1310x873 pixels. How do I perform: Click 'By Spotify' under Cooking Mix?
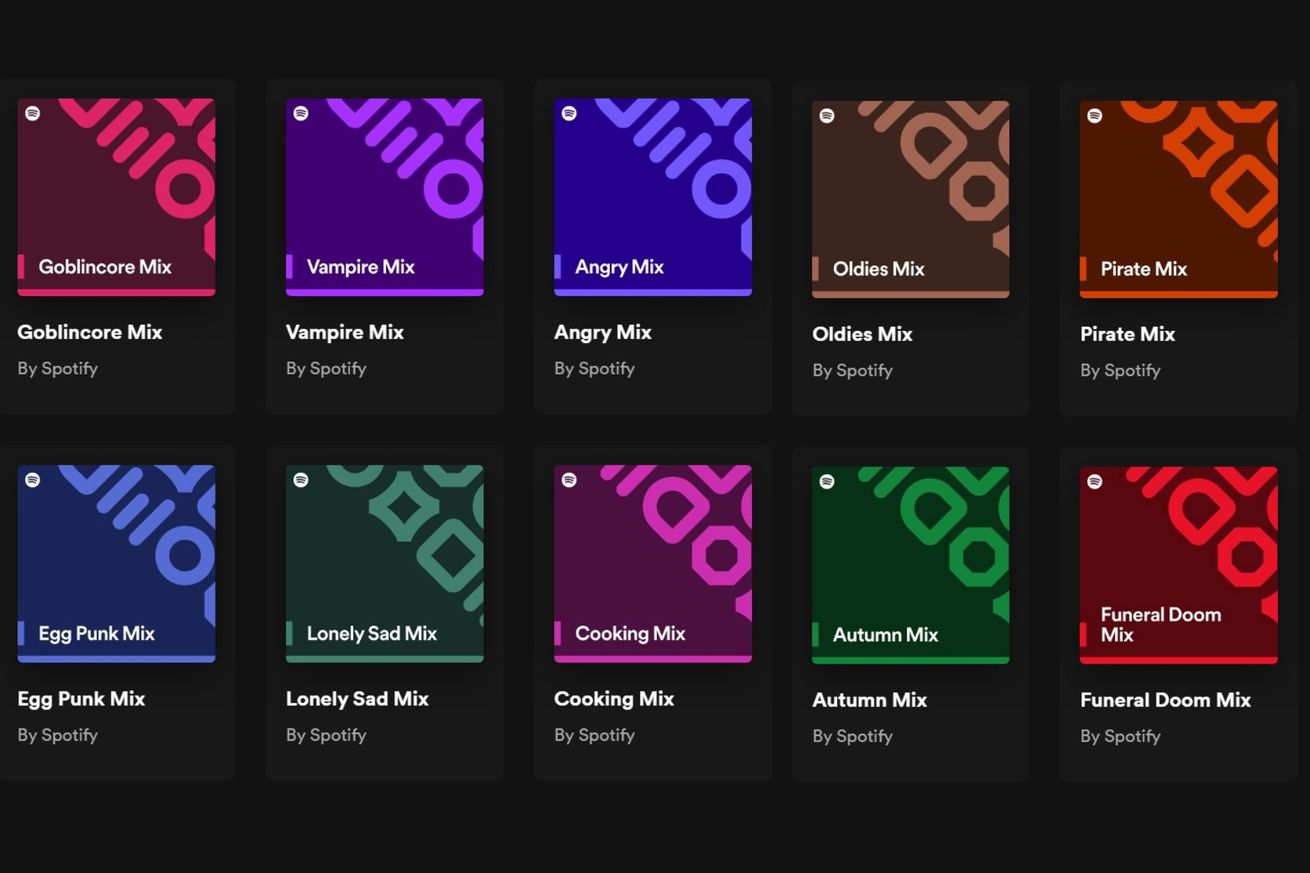tap(595, 735)
